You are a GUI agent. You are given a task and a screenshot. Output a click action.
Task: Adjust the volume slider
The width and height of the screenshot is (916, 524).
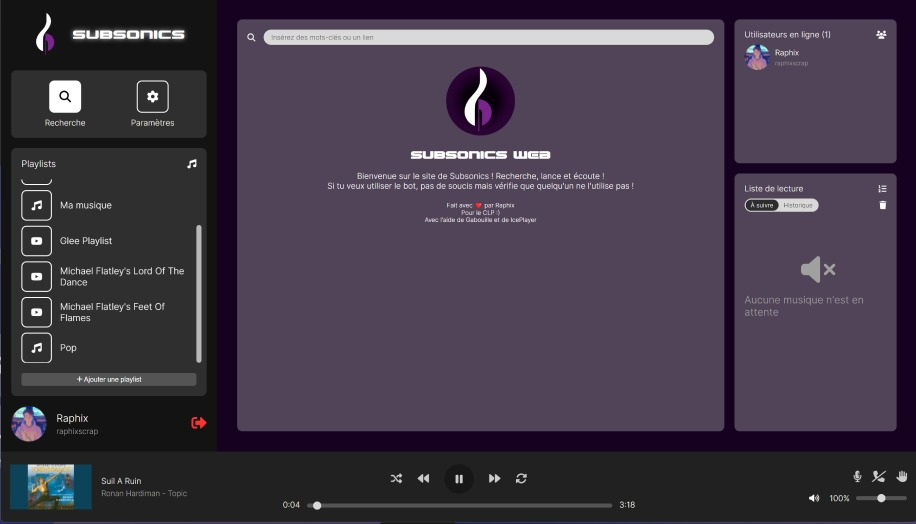pyautogui.click(x=881, y=498)
